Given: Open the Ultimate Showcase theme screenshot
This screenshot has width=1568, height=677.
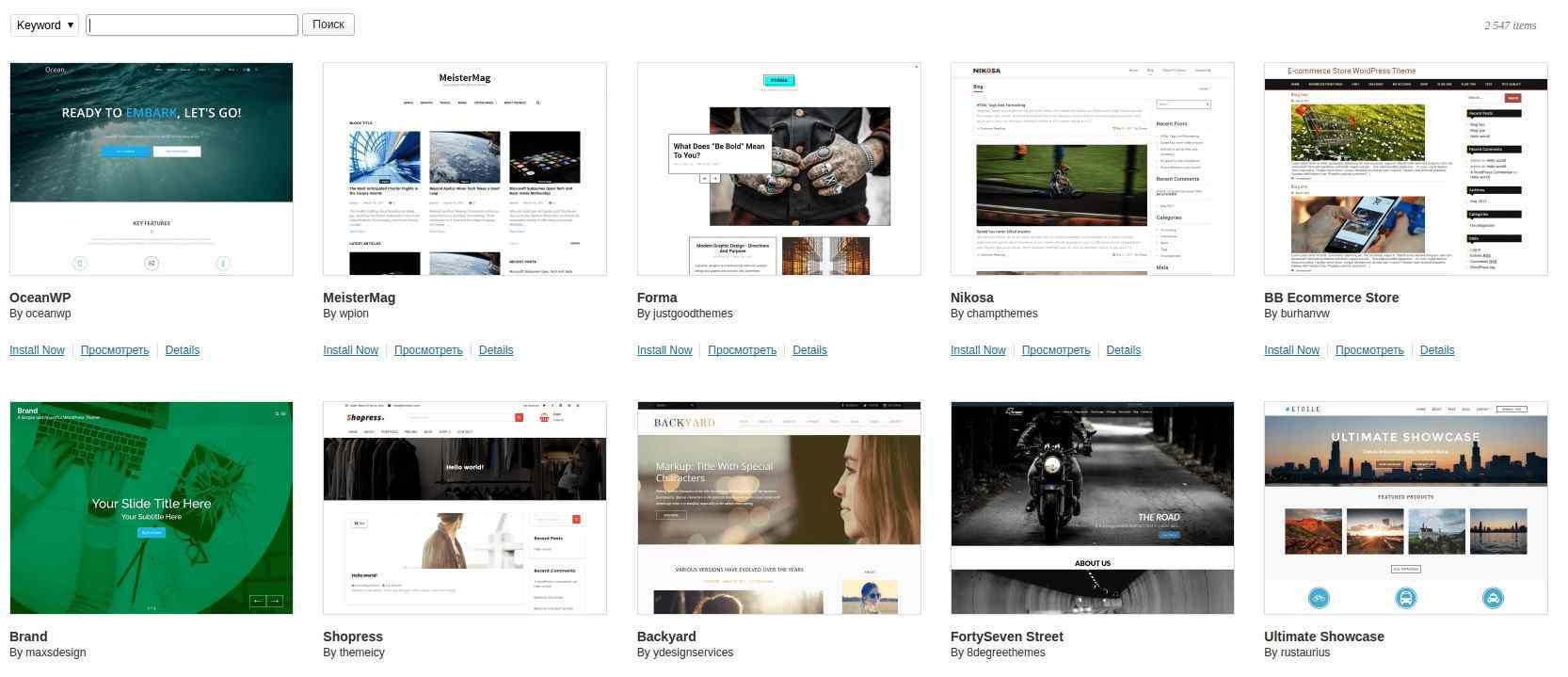Looking at the screenshot, I should pos(1406,508).
